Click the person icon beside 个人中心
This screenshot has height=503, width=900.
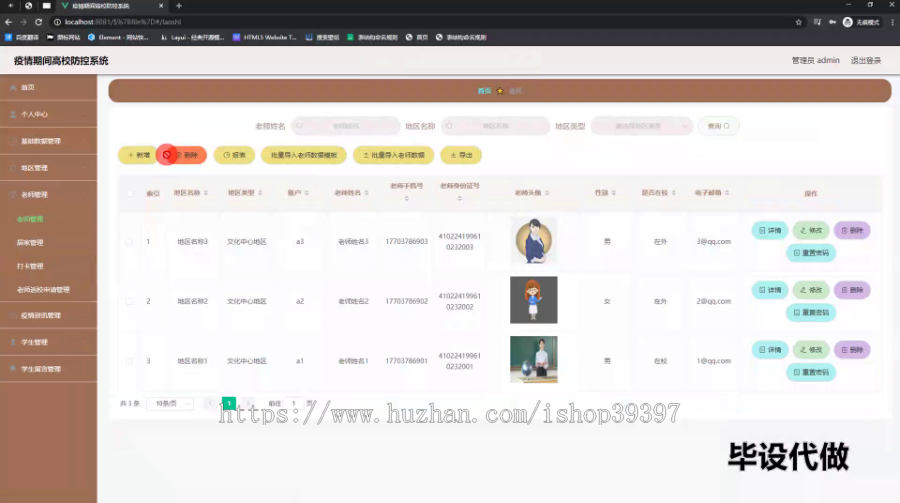coord(13,114)
